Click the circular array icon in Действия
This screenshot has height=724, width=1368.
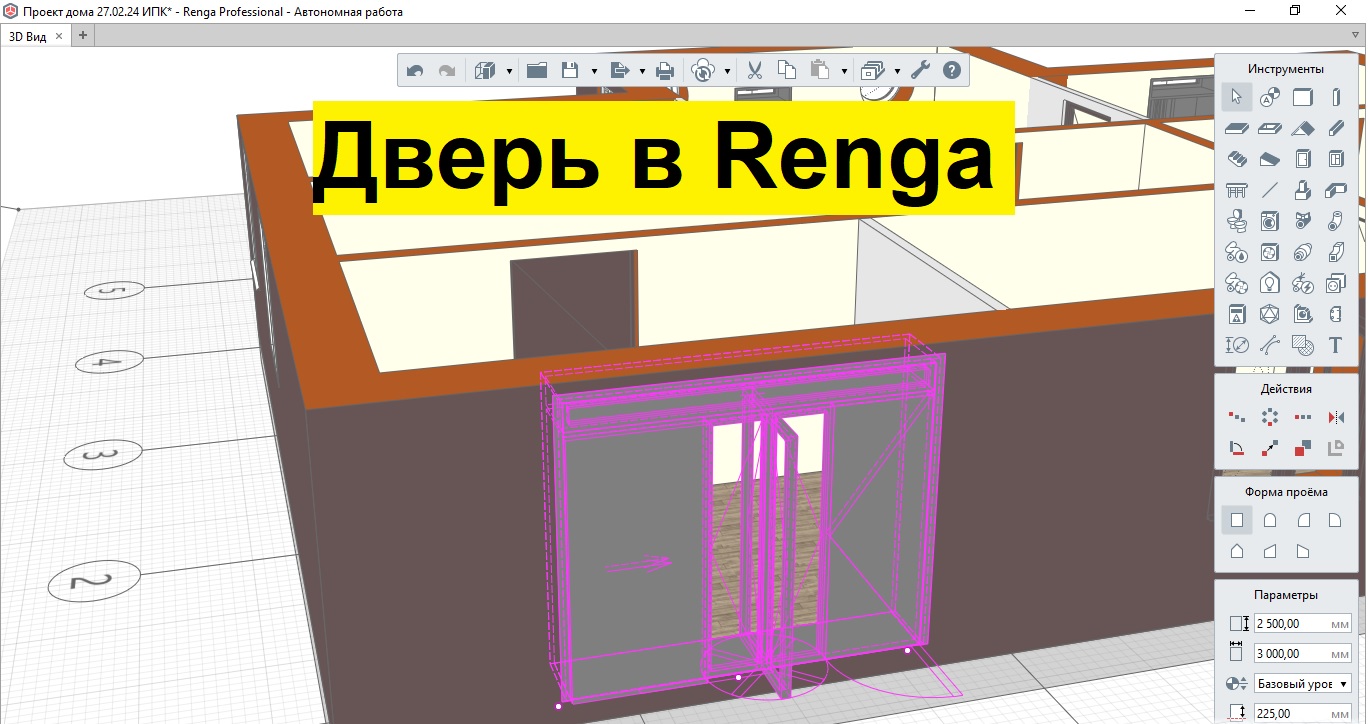tap(1269, 417)
